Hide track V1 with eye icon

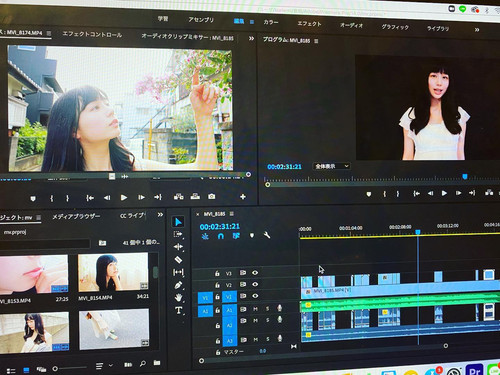(255, 296)
